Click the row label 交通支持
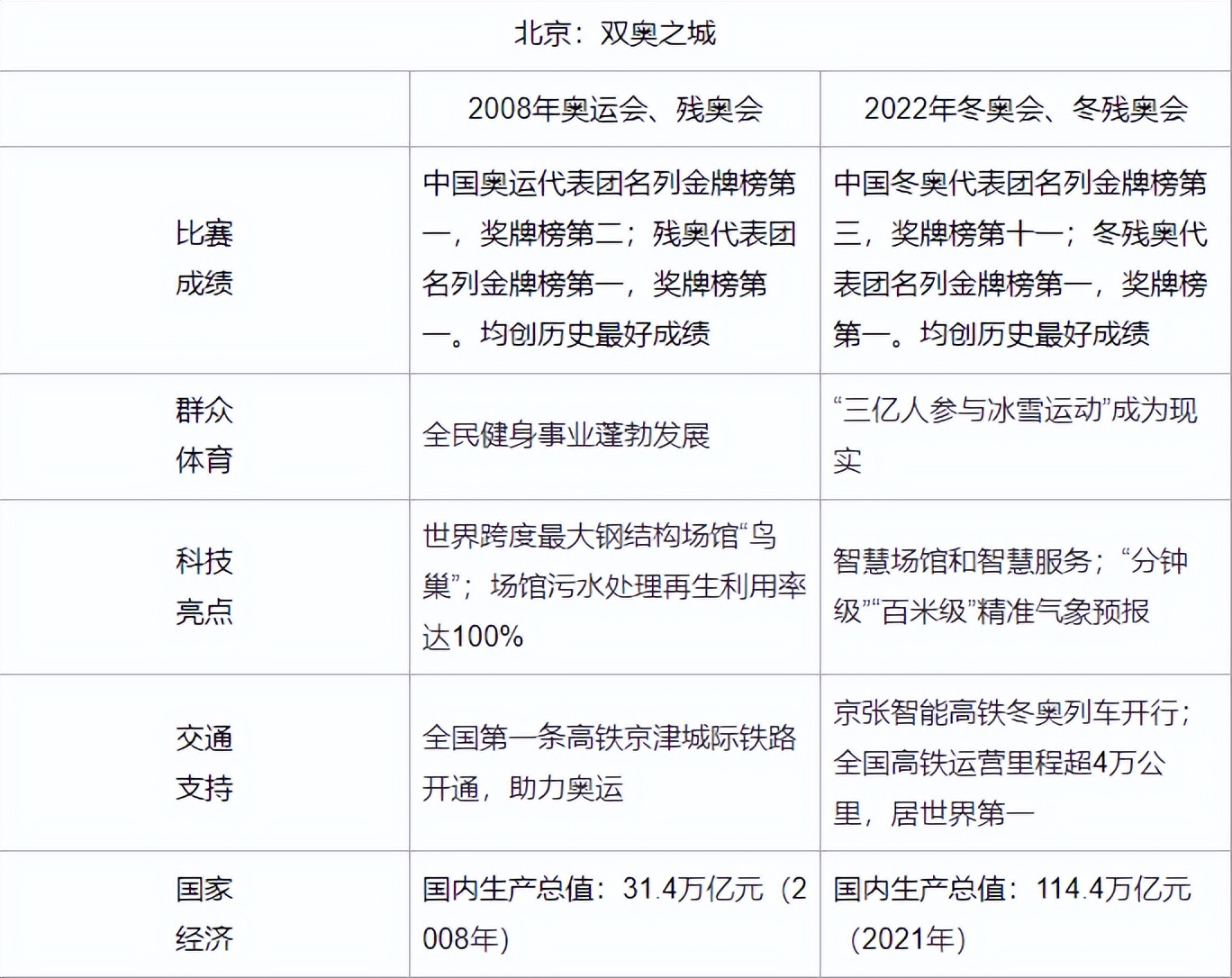 pos(204,763)
